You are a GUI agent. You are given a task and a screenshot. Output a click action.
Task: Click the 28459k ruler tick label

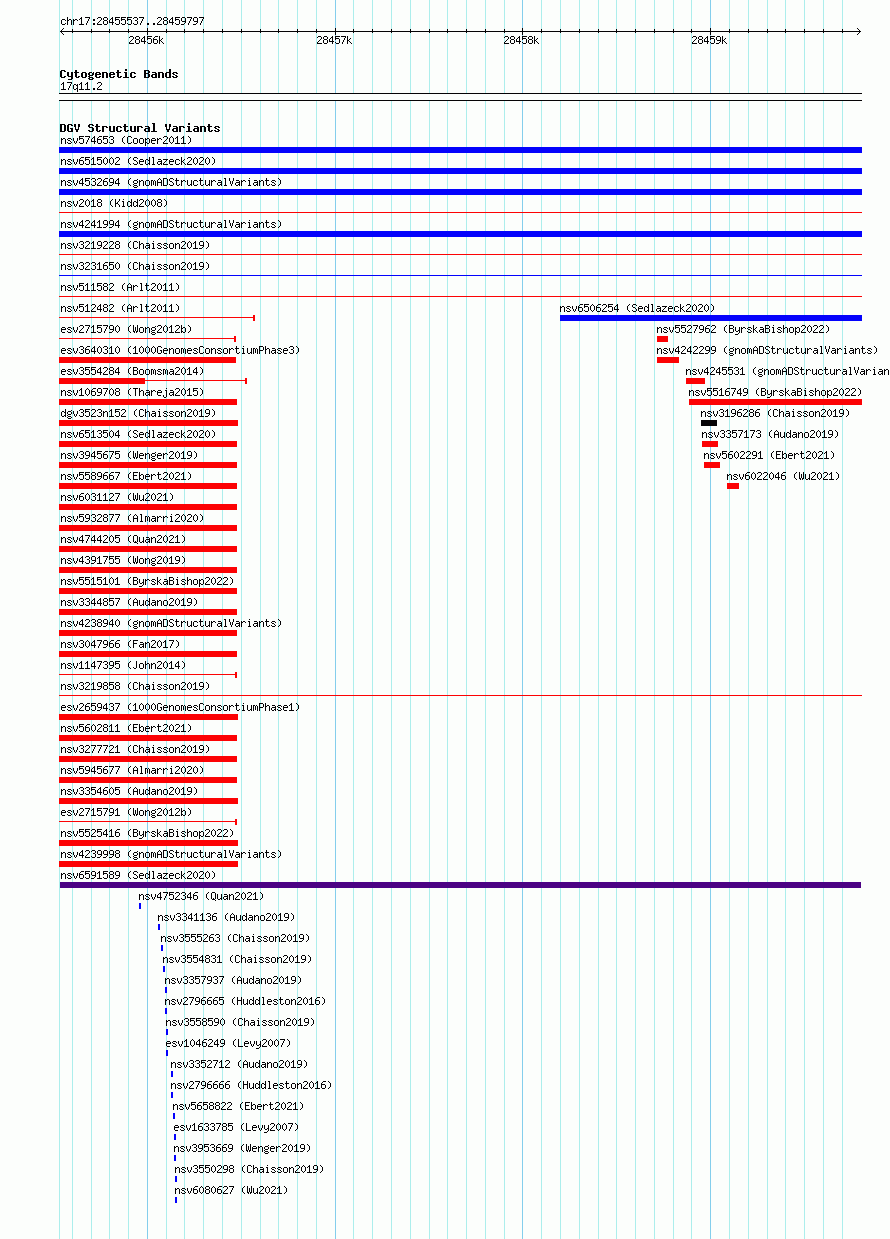709,40
